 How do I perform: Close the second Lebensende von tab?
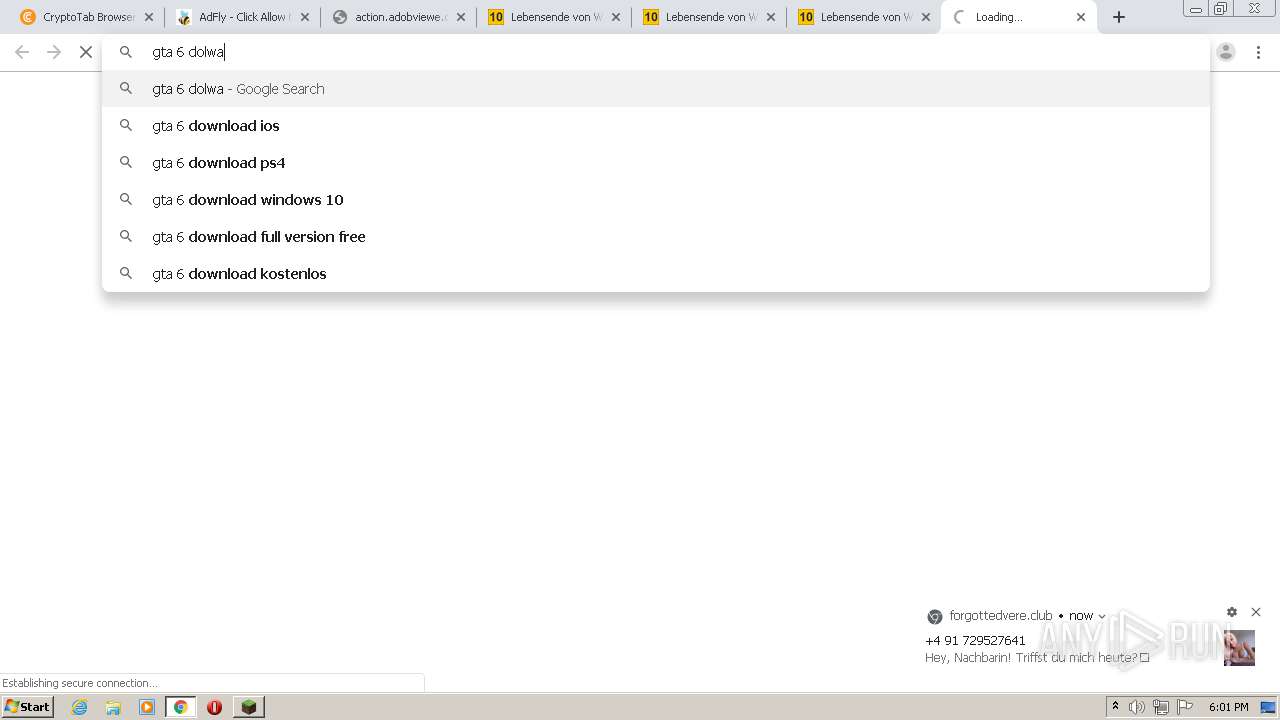click(x=771, y=17)
